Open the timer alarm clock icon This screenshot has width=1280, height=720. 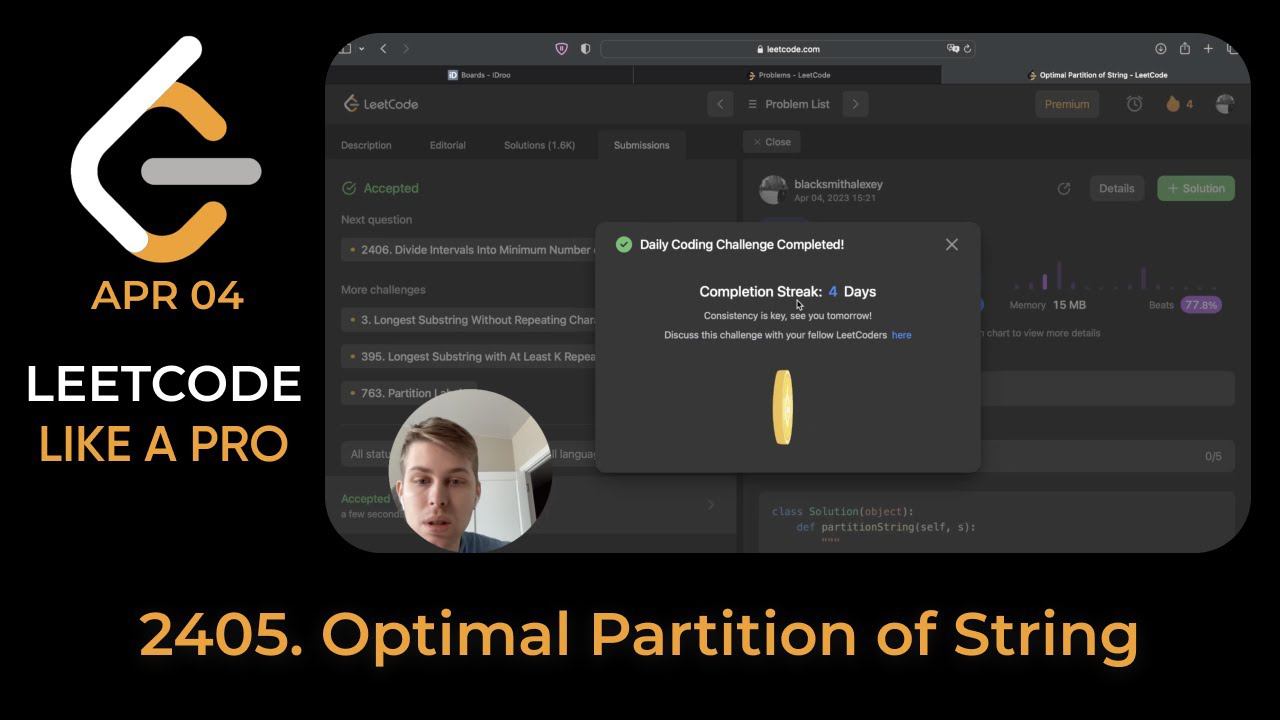coord(1134,104)
